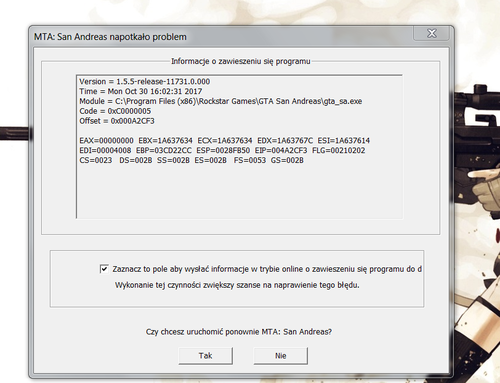The width and height of the screenshot is (500, 383).
Task: Click the Tak button to restart MTA
Action: (206, 356)
